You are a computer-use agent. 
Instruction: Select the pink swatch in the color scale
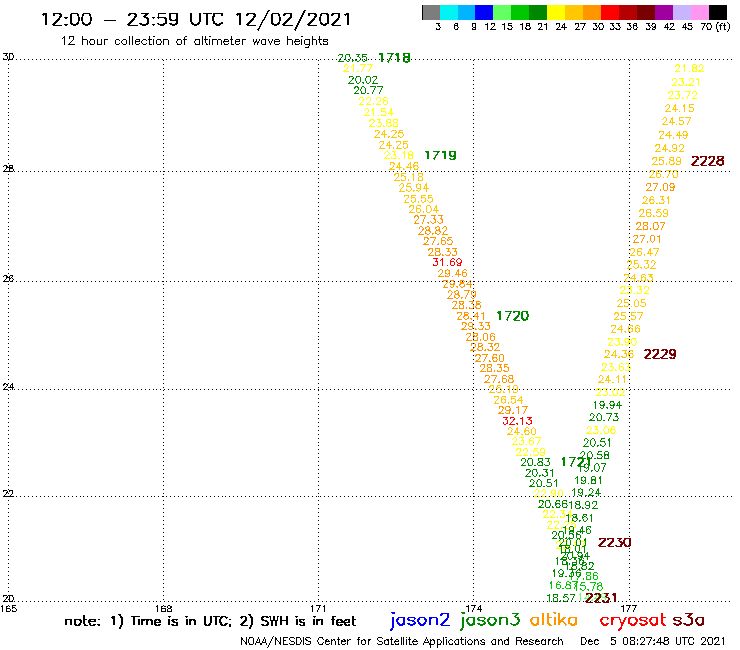(699, 12)
